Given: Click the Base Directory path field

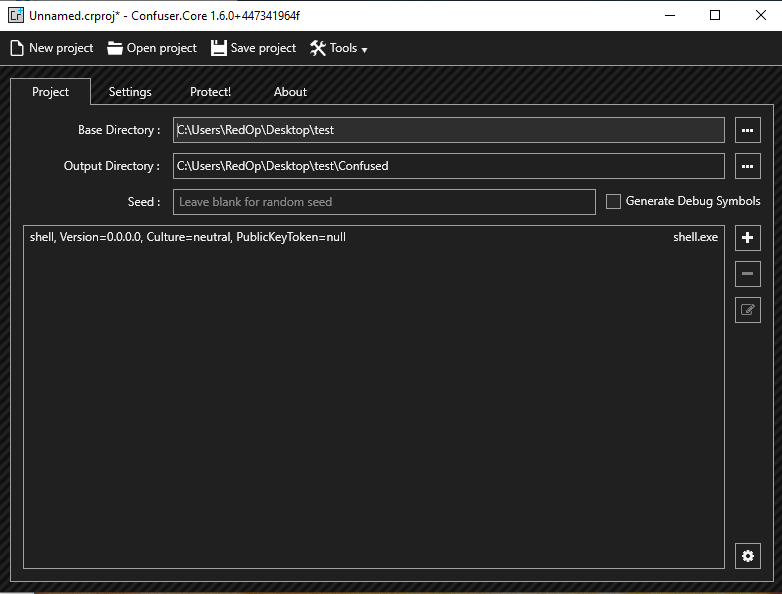Looking at the screenshot, I should [x=448, y=130].
